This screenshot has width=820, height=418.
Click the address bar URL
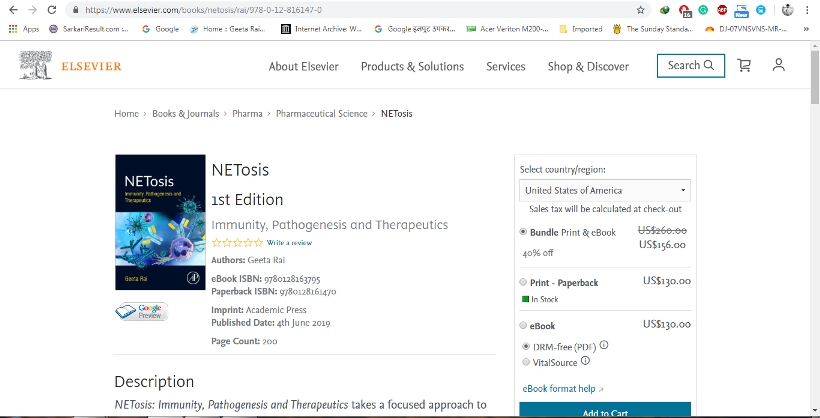[203, 10]
